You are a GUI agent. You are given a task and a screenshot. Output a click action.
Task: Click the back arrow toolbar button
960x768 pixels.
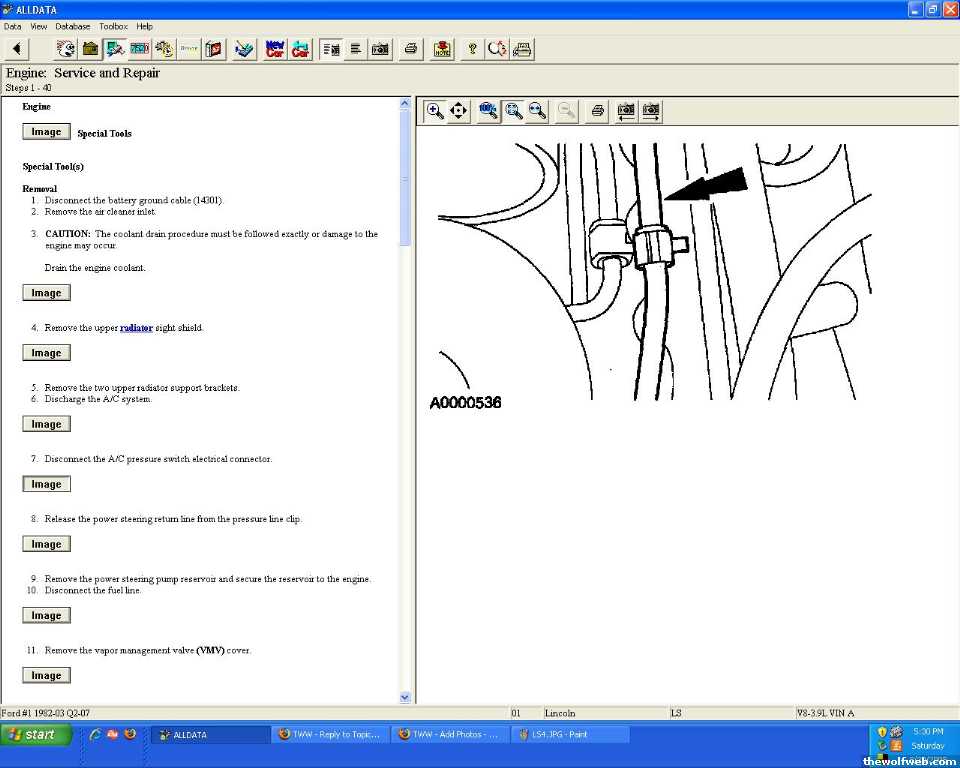[17, 48]
